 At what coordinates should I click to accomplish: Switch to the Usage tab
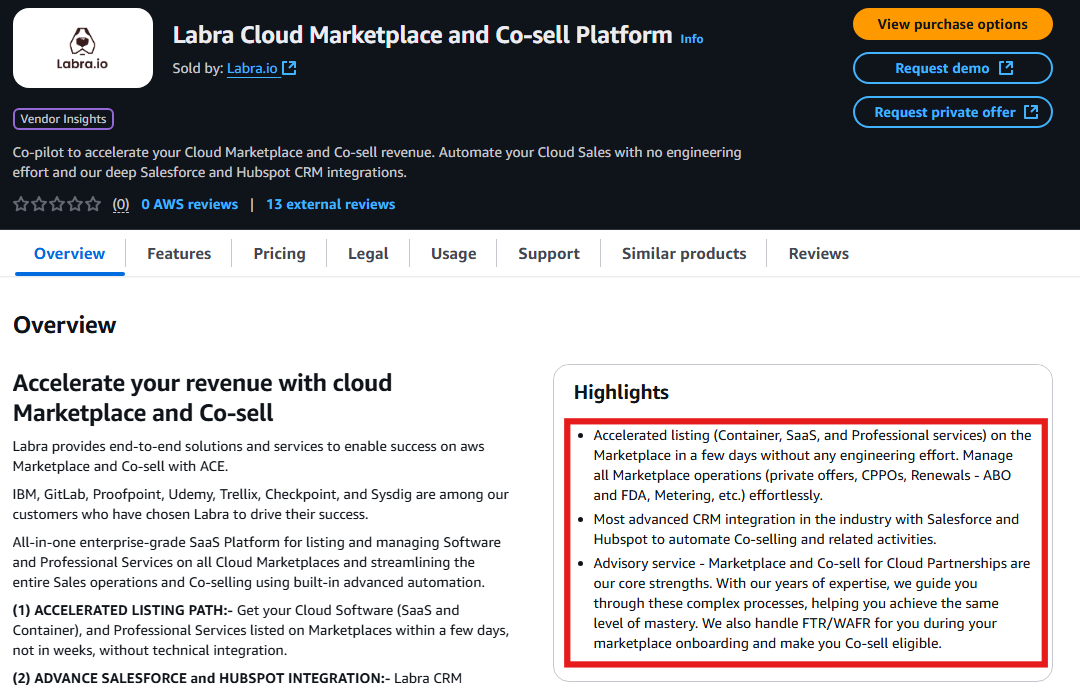(453, 253)
